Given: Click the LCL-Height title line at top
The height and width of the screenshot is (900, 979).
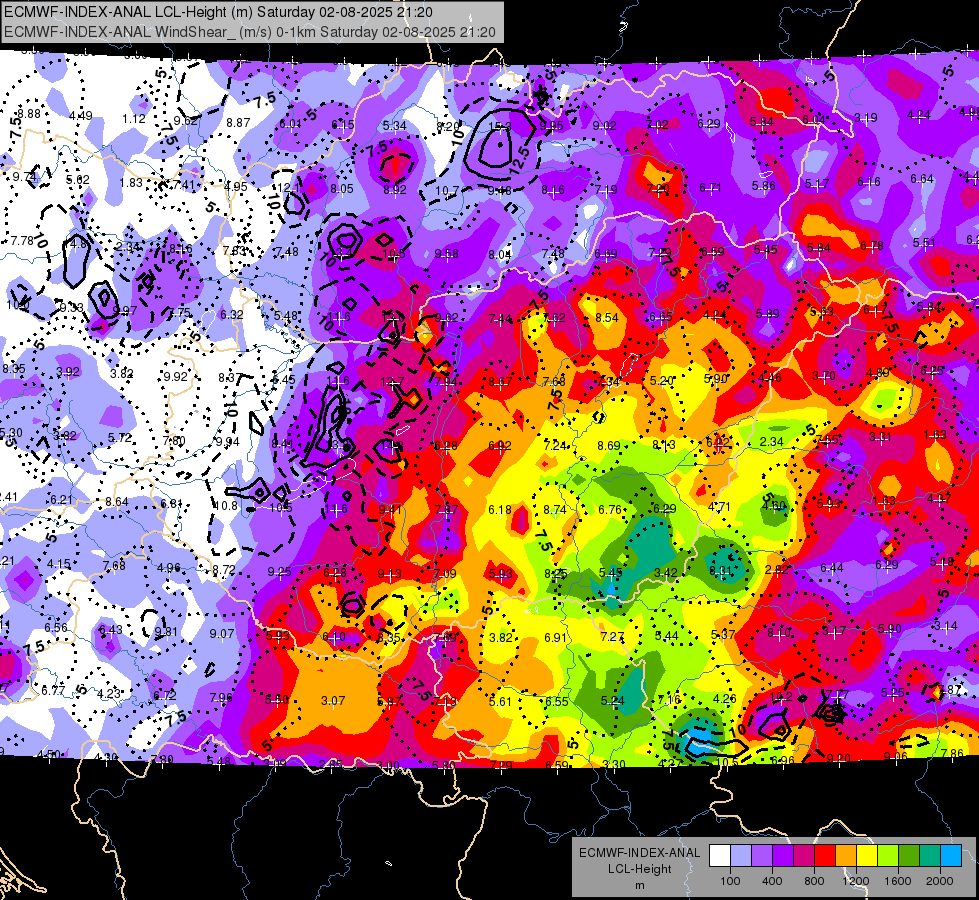Looking at the screenshot, I should point(219,12).
